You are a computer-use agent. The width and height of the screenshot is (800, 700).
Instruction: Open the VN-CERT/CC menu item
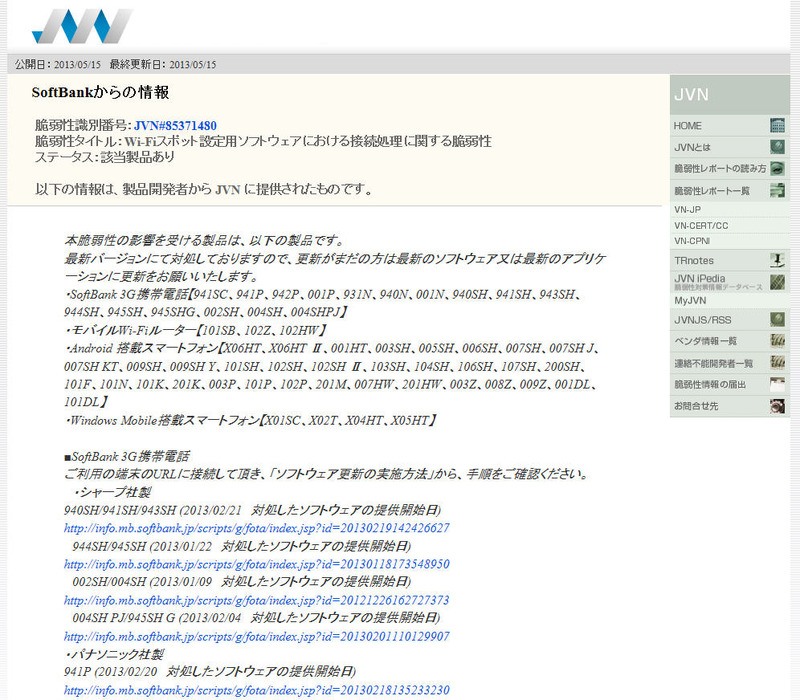coord(701,226)
